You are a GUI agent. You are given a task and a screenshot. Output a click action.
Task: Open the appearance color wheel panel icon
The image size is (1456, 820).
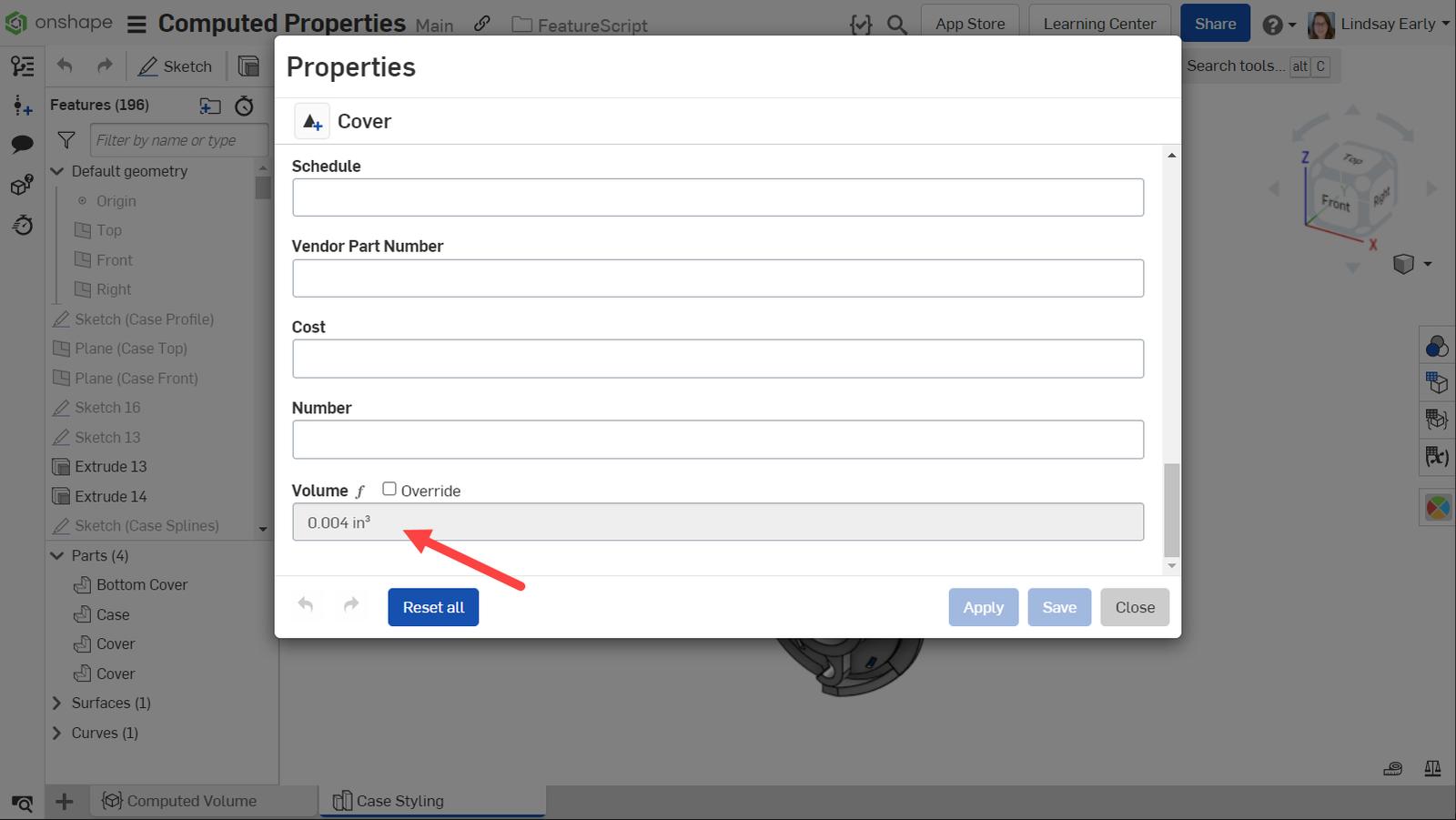tap(1437, 507)
